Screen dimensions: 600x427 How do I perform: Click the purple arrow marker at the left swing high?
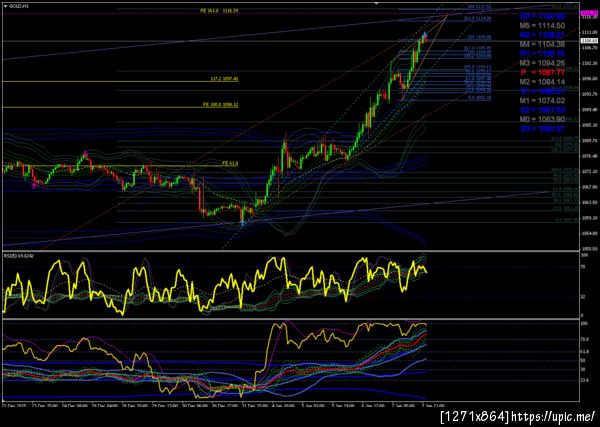pyautogui.click(x=85, y=153)
